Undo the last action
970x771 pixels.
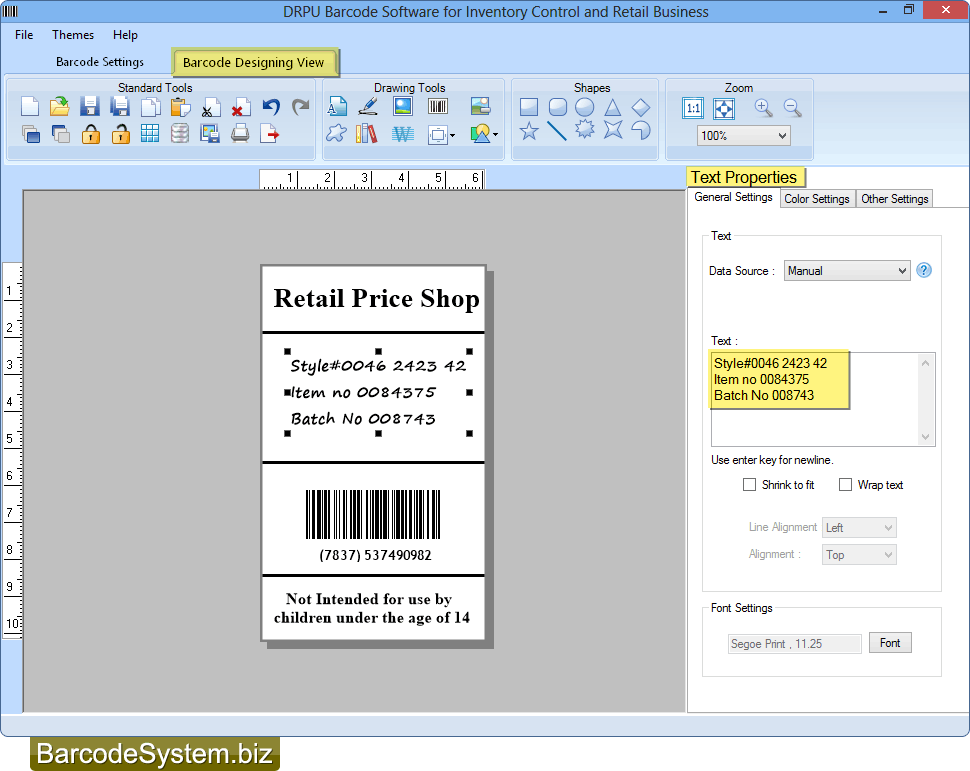coord(271,106)
